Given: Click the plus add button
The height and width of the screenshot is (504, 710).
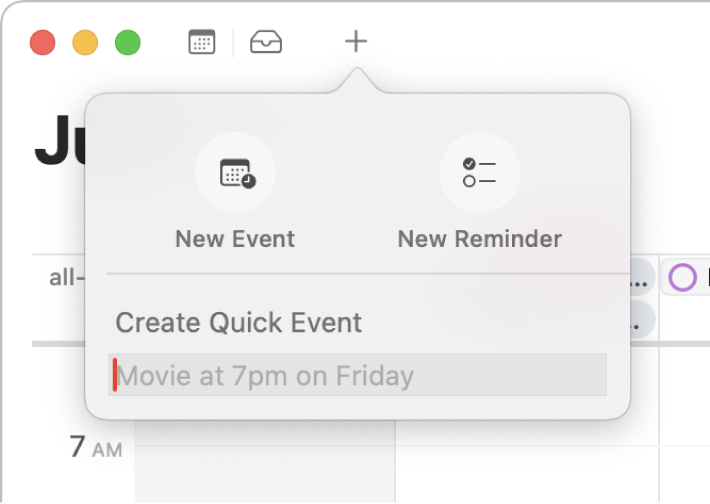Looking at the screenshot, I should 356,41.
